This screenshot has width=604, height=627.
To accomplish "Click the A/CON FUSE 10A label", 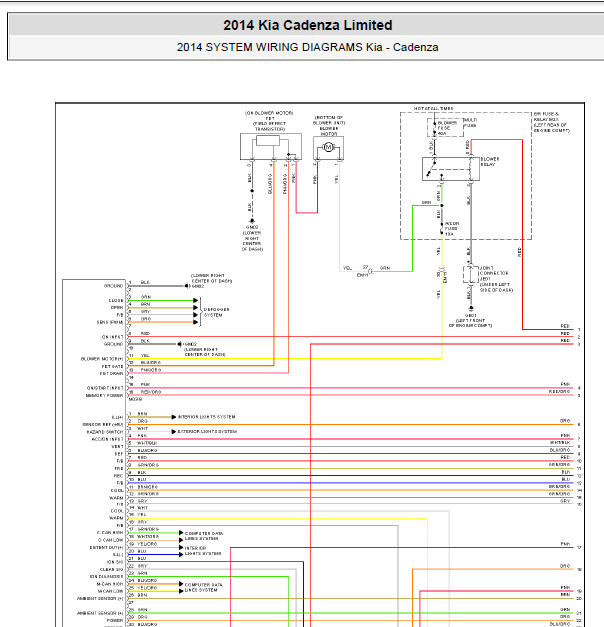I will pyautogui.click(x=452, y=229).
